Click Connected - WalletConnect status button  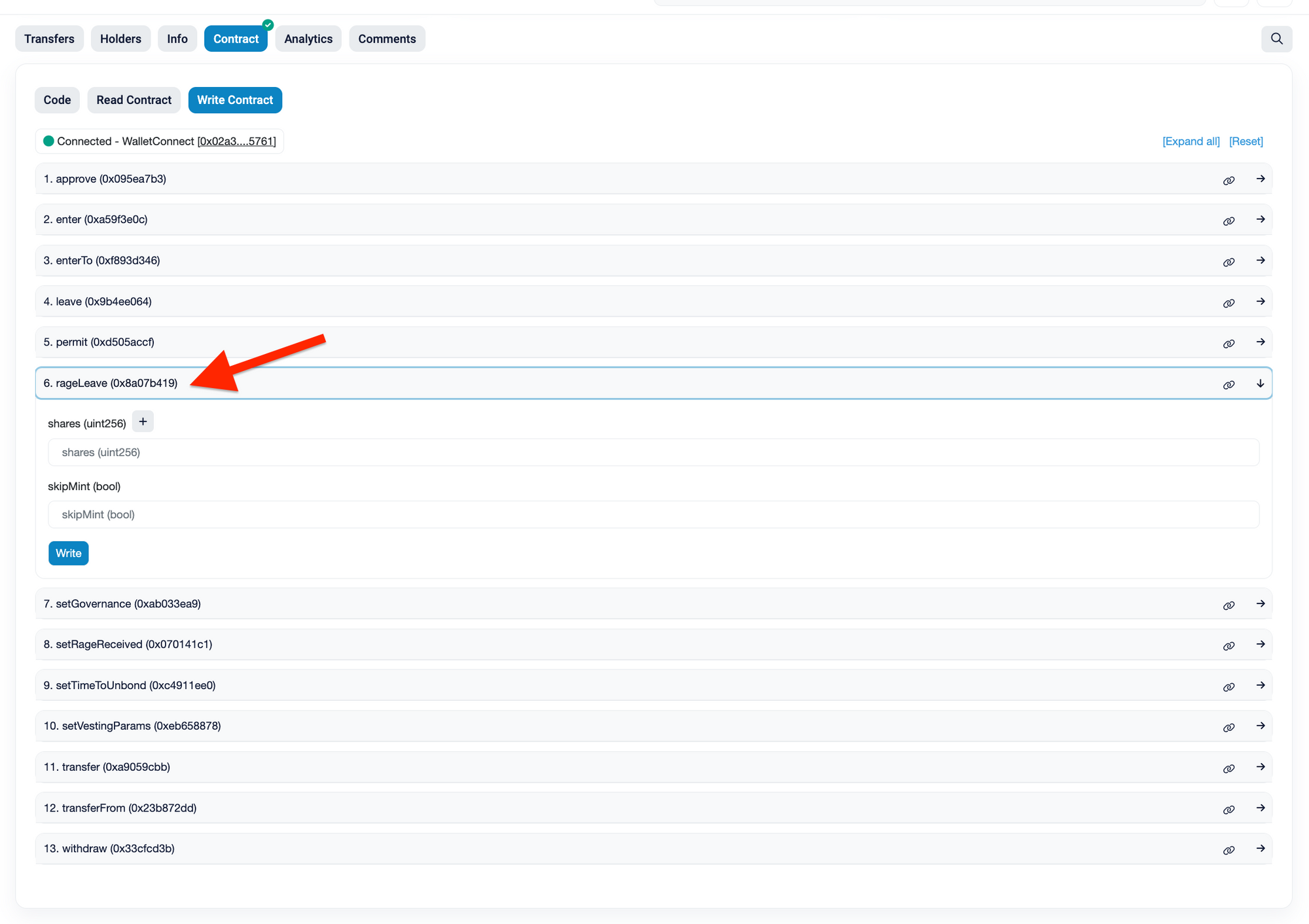point(159,141)
